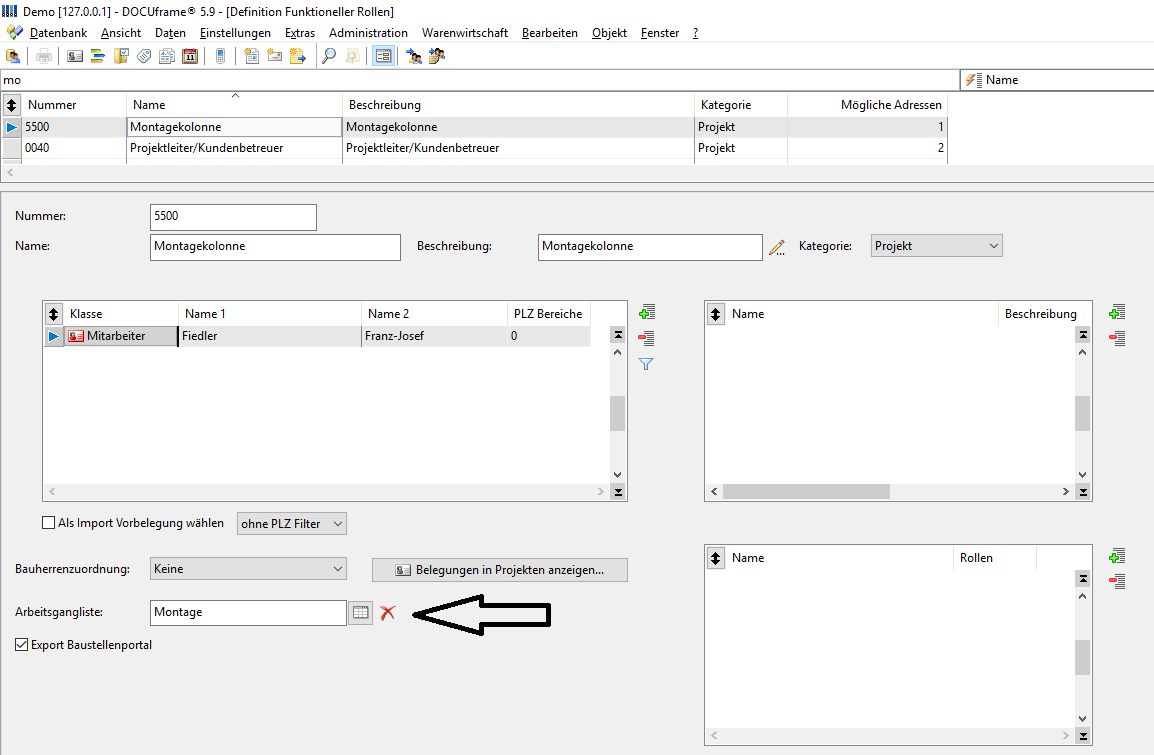
Task: Enable Als Import Vorbelegung wählen checkbox
Action: 49,522
